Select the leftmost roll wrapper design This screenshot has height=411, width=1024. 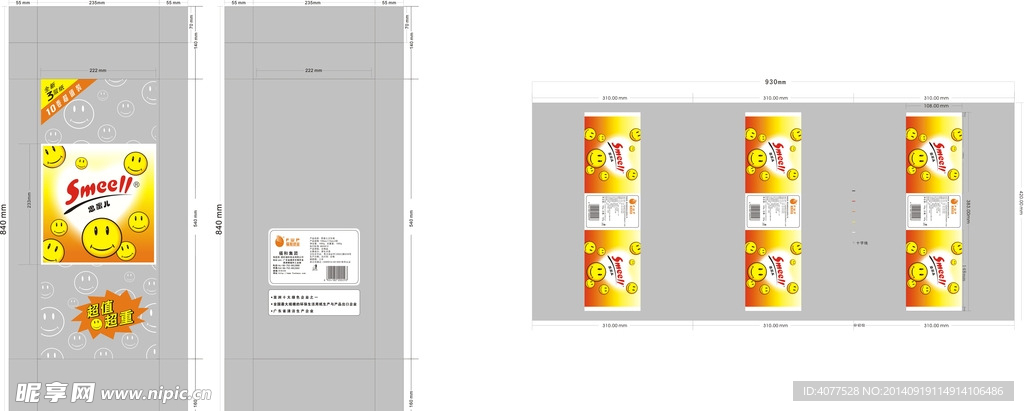tap(613, 211)
